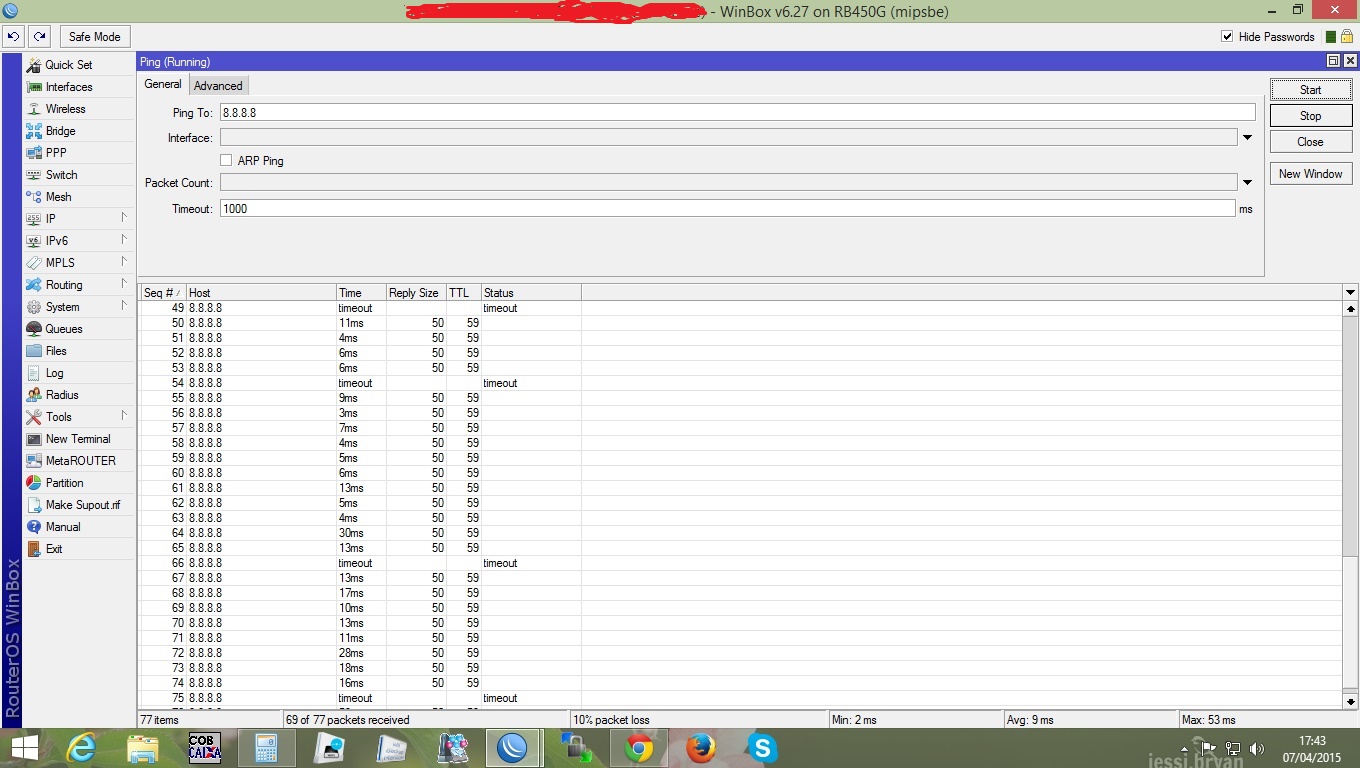Click Make Supout.rif in the sidebar

coord(78,505)
